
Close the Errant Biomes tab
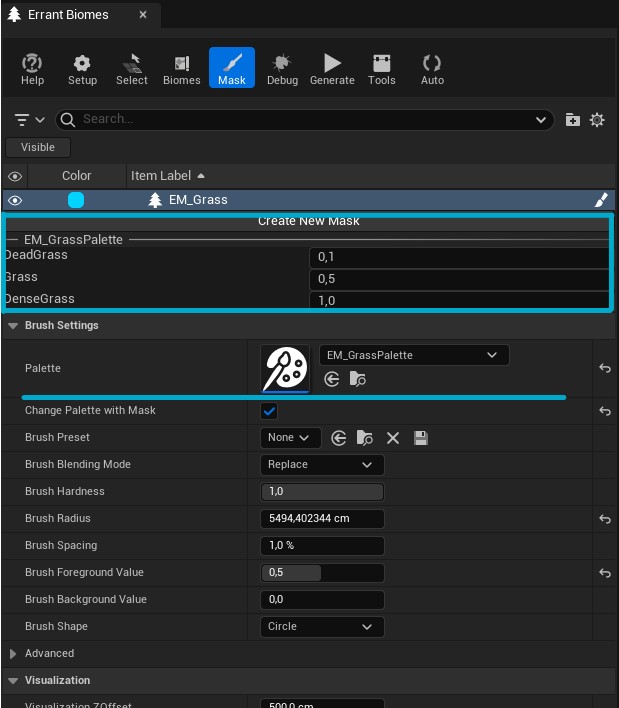pyautogui.click(x=143, y=14)
